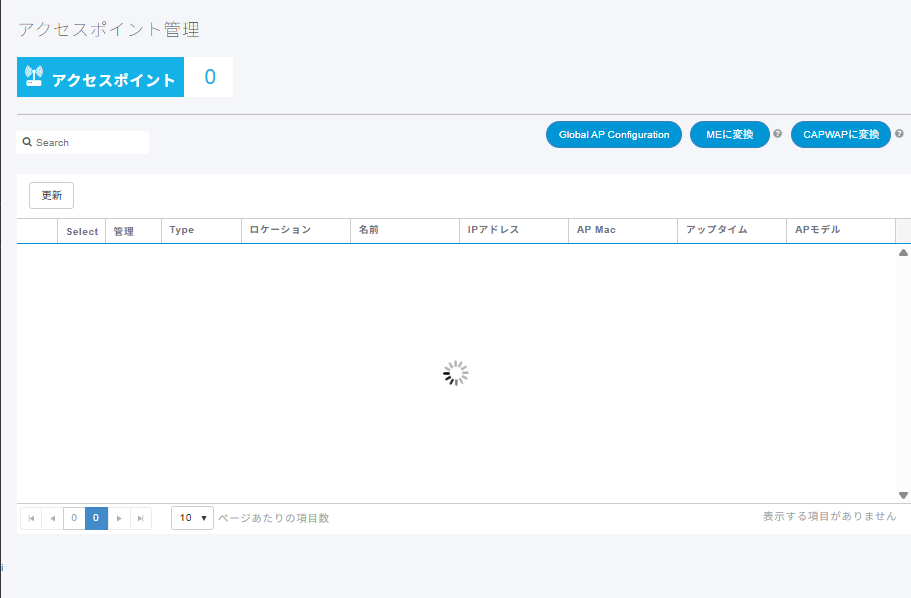Screen dimensions: 911x598
Task: Click the Search magnifier icon
Action: pos(28,142)
